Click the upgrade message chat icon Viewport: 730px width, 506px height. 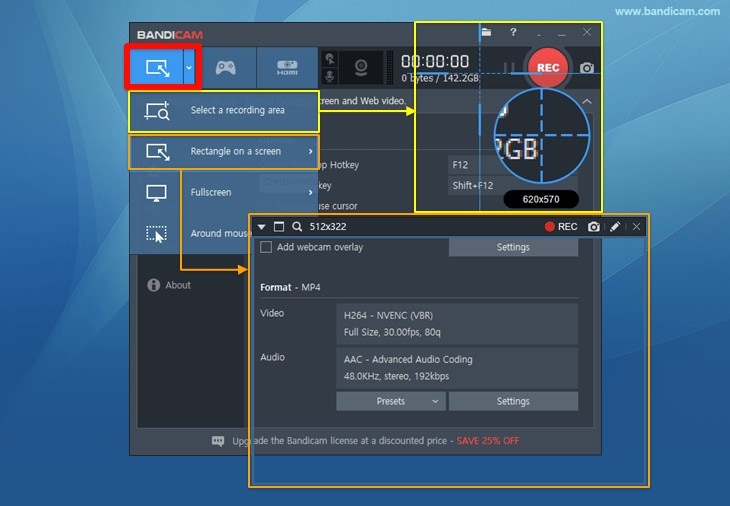[218, 441]
